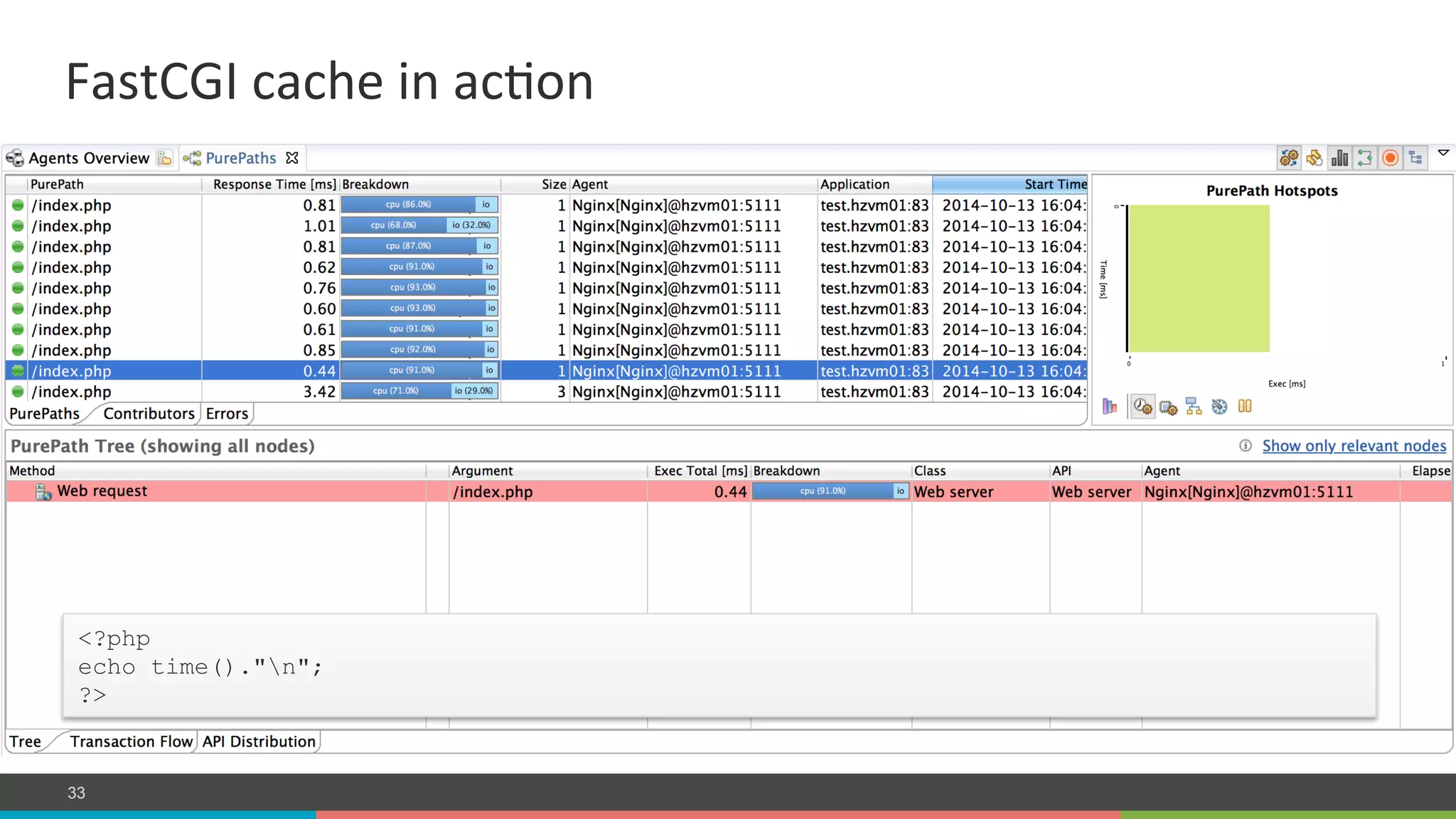Switch to the Tree tab
Screen dimensions: 1456x819
[26, 742]
